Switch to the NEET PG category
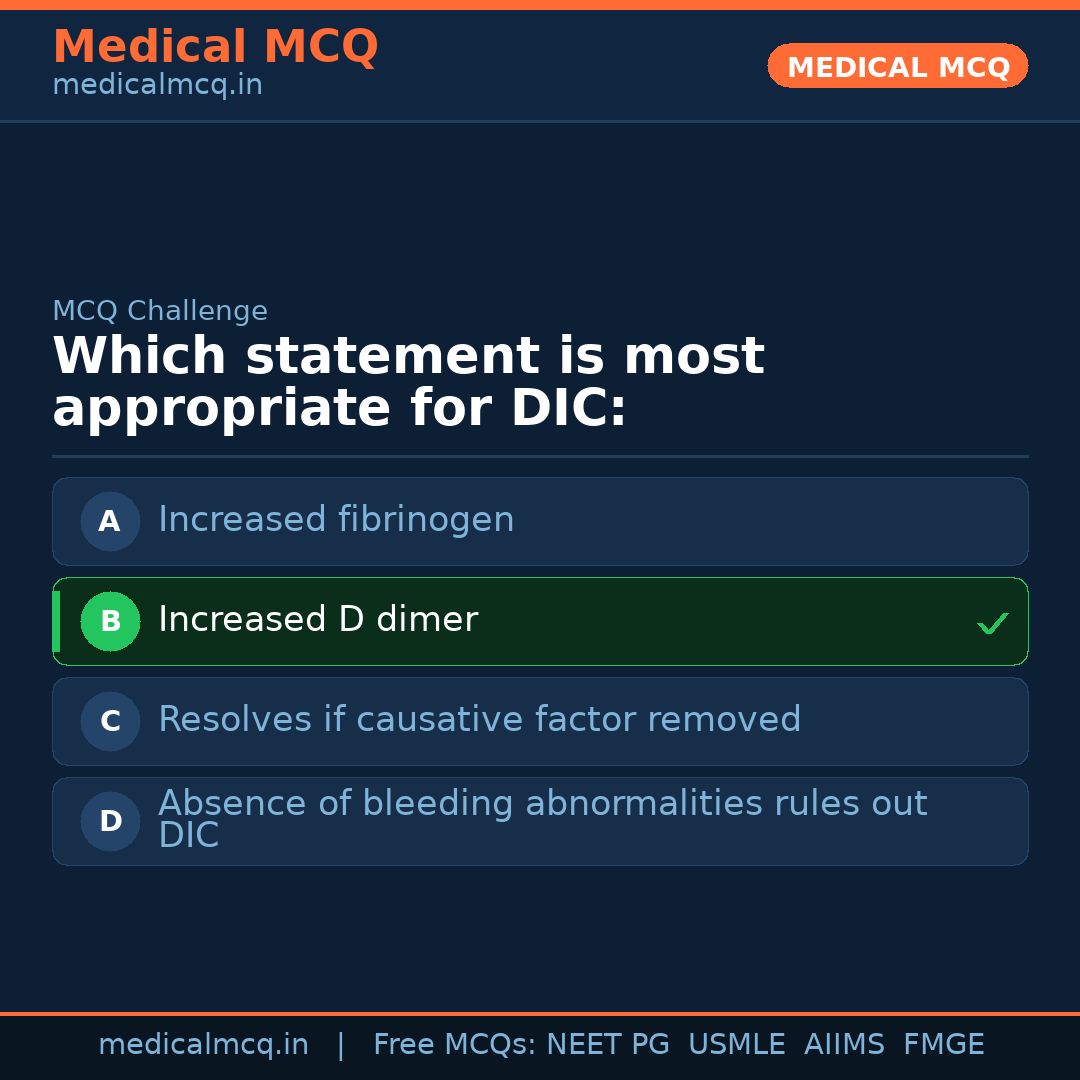1080x1080 pixels. (607, 1044)
